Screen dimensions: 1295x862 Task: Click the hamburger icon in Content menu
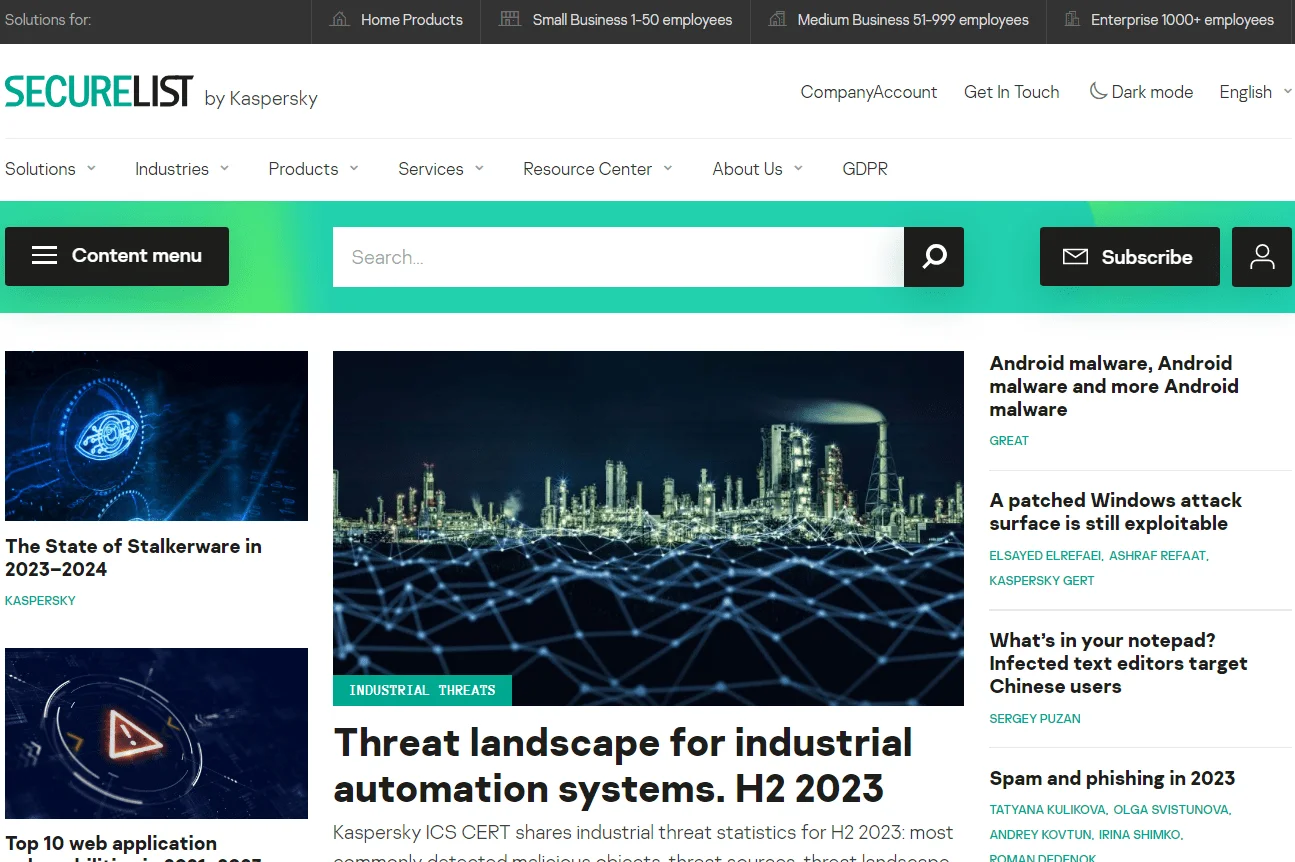[44, 255]
